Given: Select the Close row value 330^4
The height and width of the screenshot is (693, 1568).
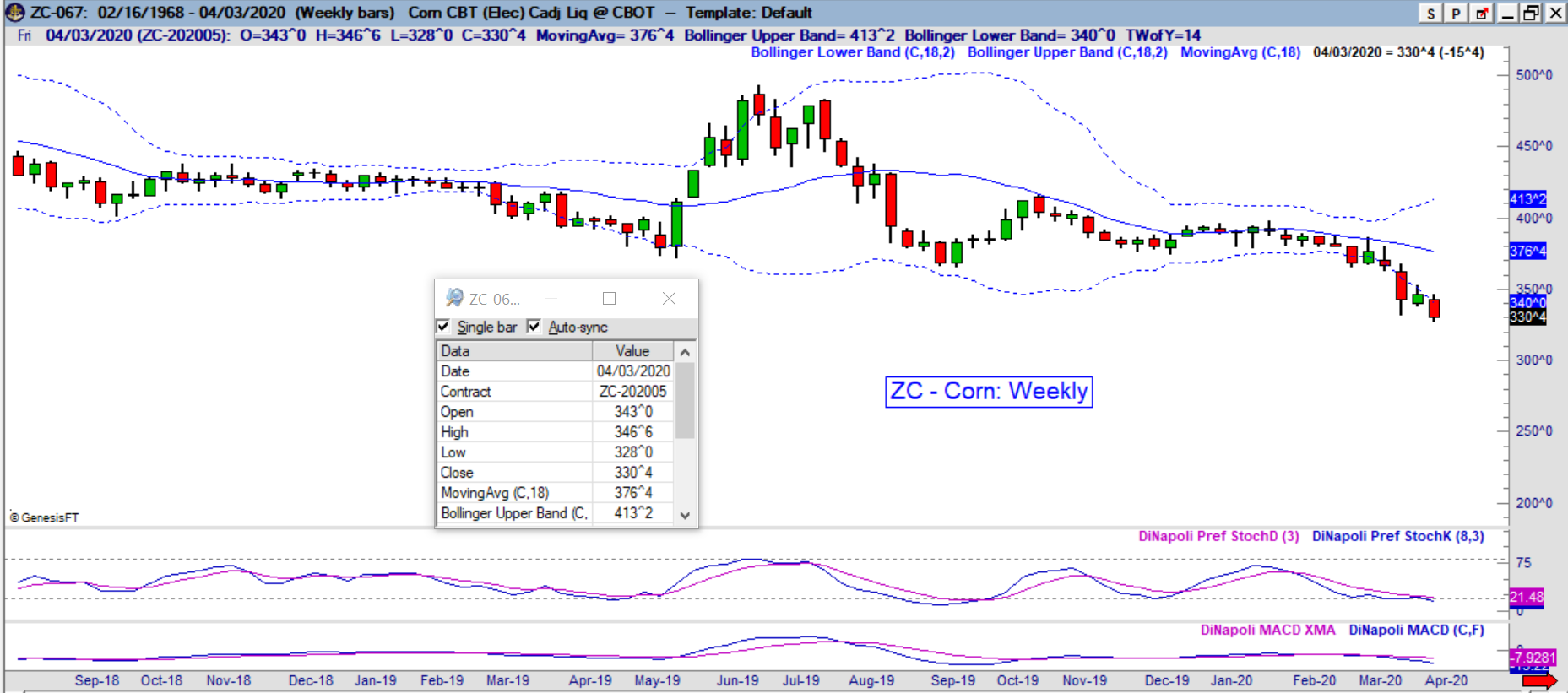Looking at the screenshot, I should [633, 473].
